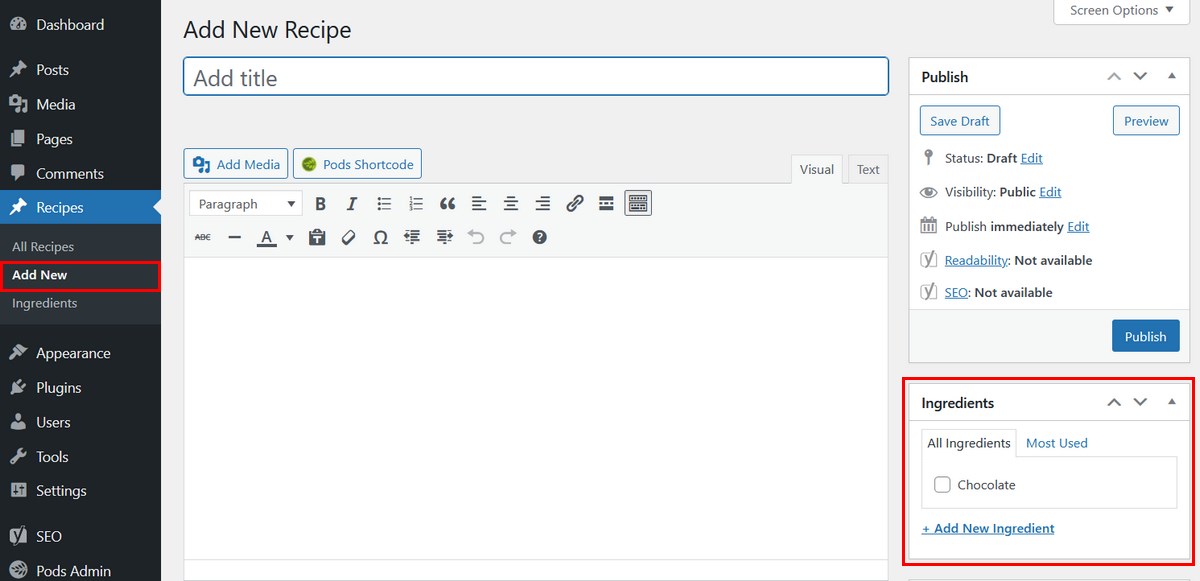Move Ingredients box up

pyautogui.click(x=1114, y=402)
